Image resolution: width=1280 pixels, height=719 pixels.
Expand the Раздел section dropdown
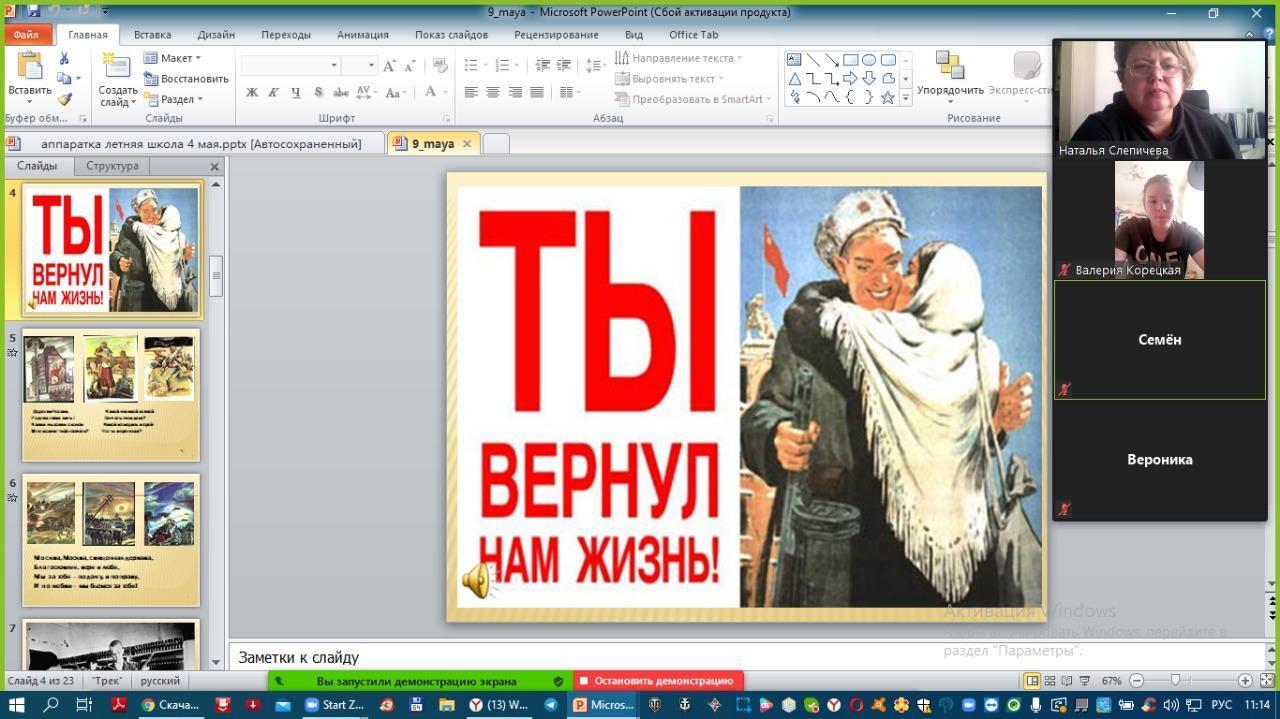click(174, 99)
